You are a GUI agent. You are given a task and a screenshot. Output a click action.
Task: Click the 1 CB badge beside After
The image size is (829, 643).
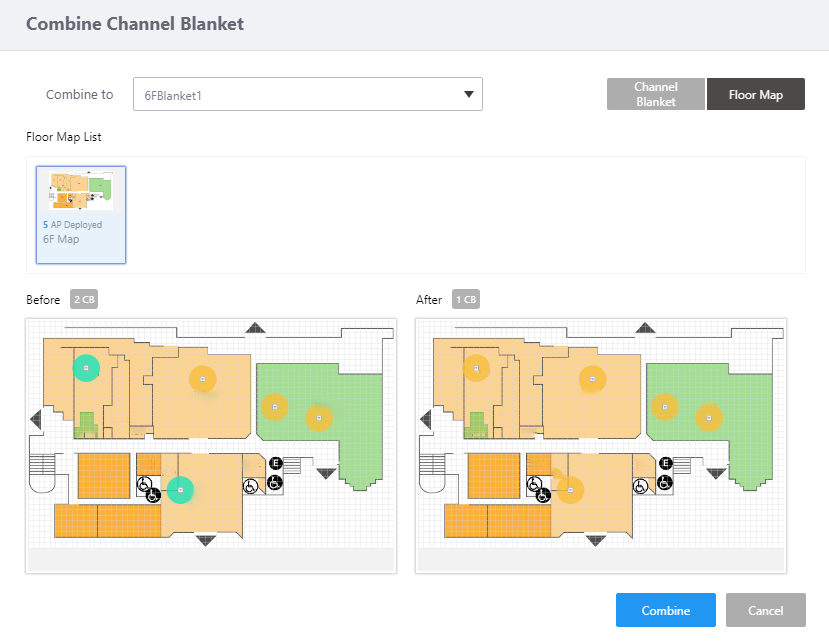coord(466,300)
